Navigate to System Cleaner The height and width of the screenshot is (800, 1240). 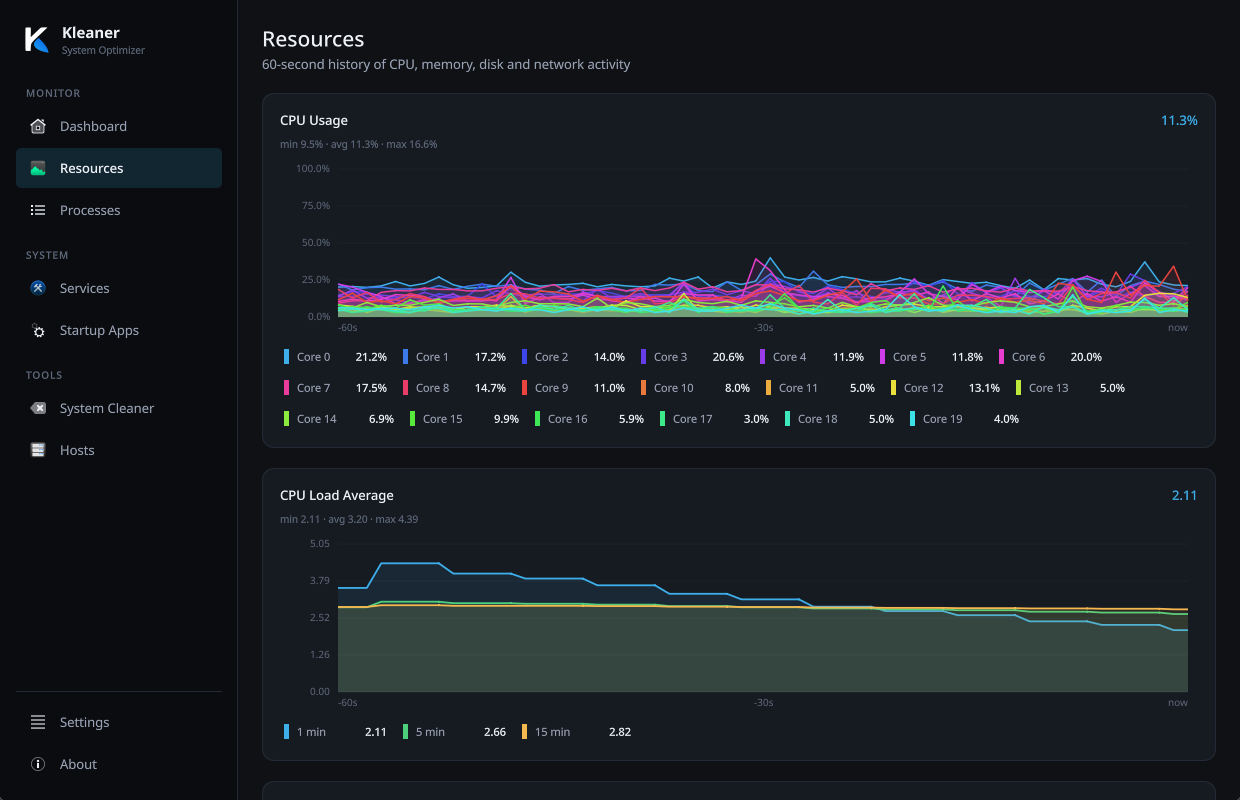[119, 408]
